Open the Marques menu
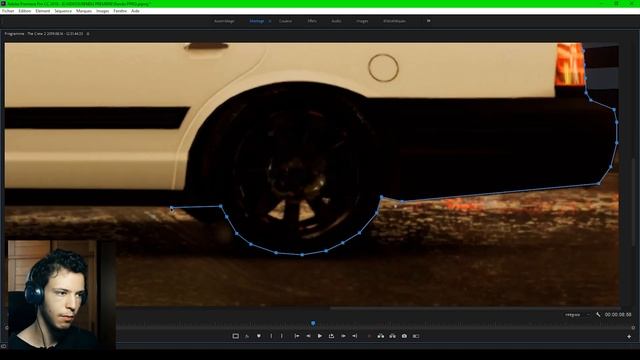The width and height of the screenshot is (640, 360). [x=84, y=11]
